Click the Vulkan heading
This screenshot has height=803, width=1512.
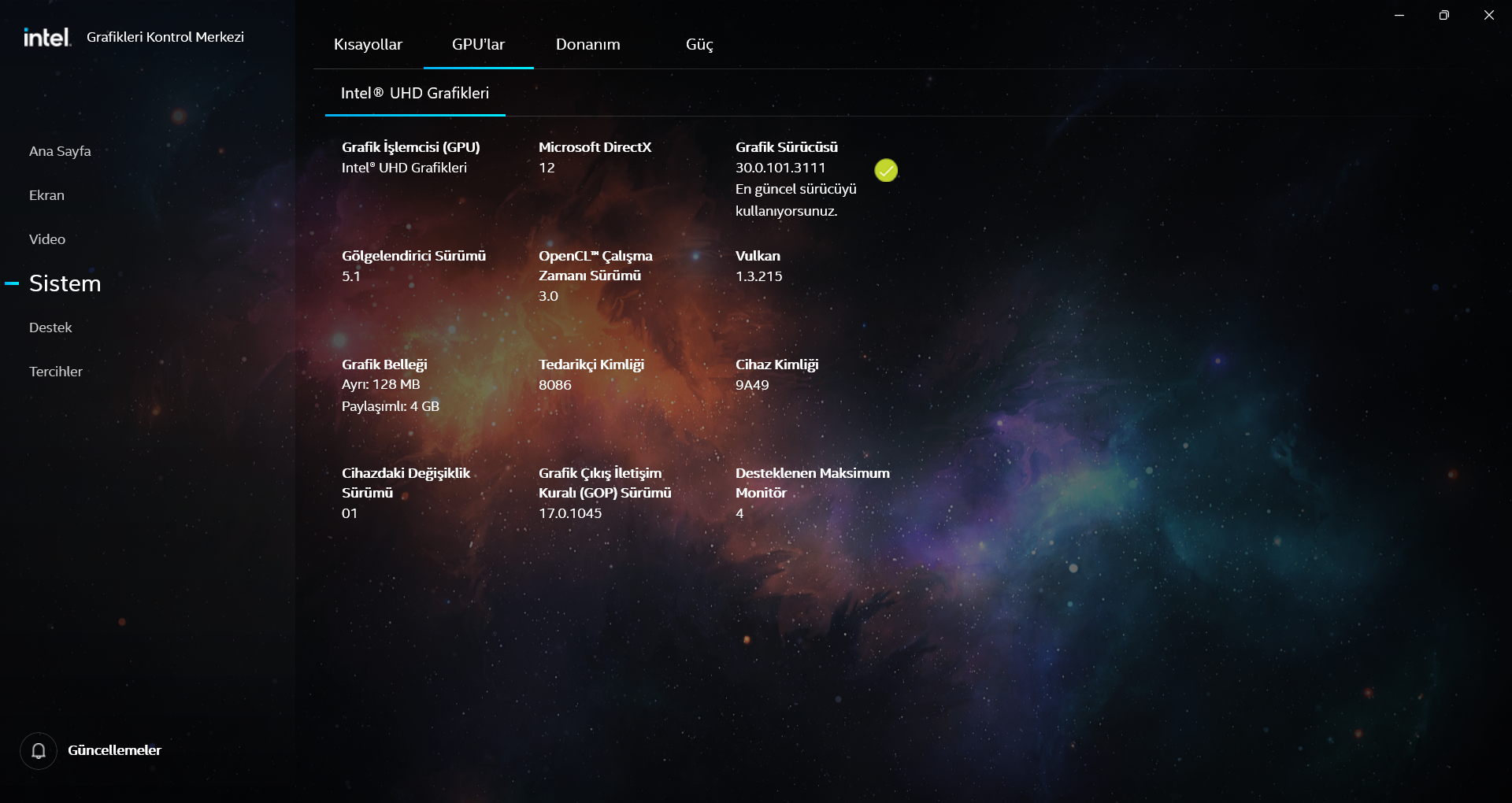click(x=758, y=256)
